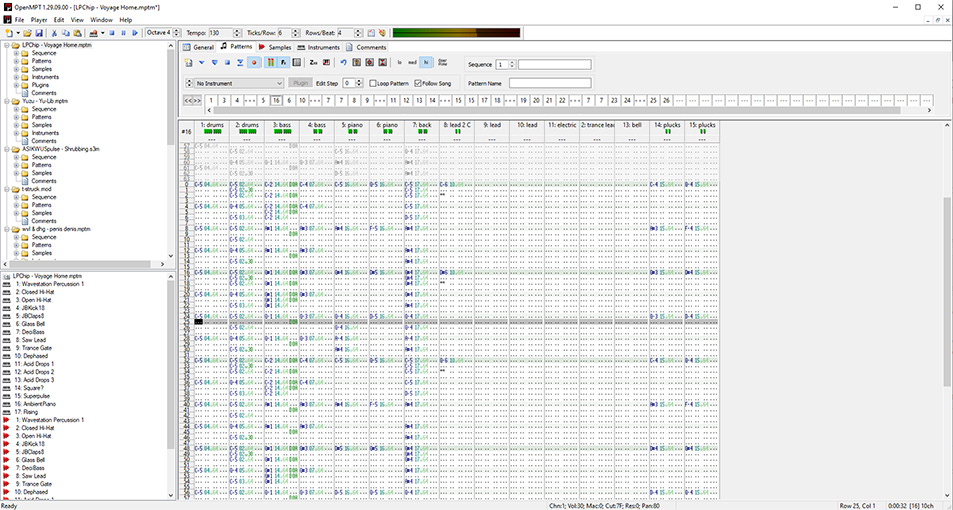Select order entry 26 in the sequence
Screen dimensions: 953x510
666,100
